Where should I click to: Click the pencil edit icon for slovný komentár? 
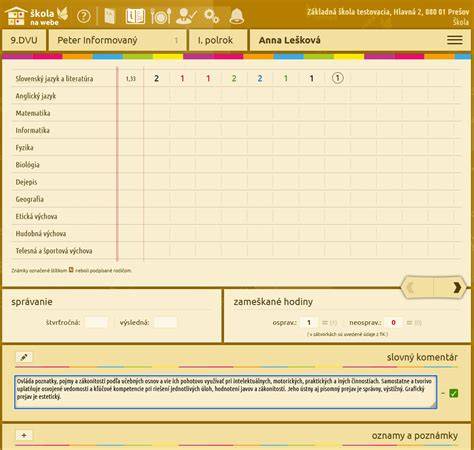[24, 357]
